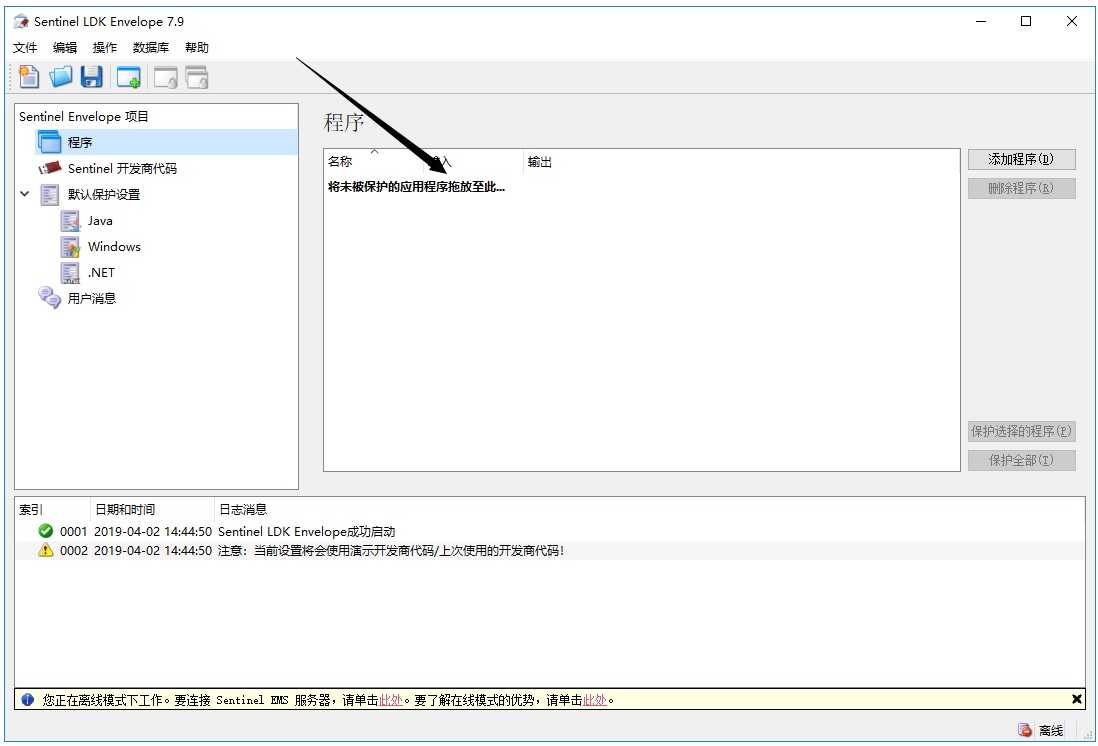Open the 编辑 menu
This screenshot has height=746, width=1098.
click(64, 48)
